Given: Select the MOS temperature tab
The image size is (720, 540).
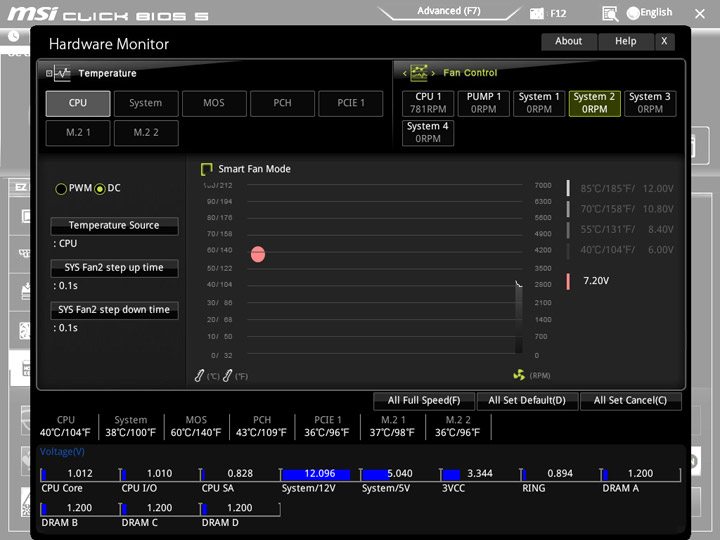Looking at the screenshot, I should [x=214, y=103].
